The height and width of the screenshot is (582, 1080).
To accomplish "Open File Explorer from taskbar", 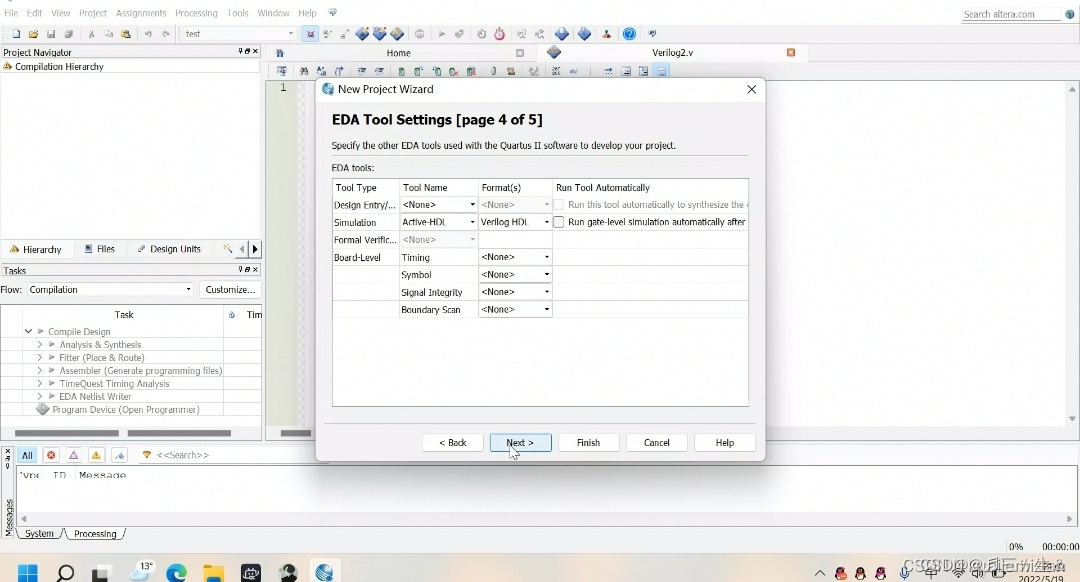I will 214,572.
